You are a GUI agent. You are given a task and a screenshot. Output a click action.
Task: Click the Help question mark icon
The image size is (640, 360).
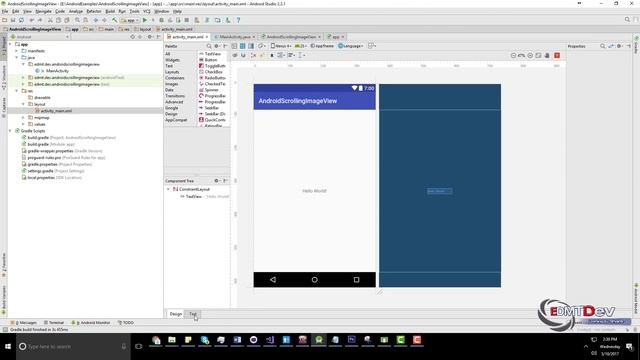coord(238,20)
